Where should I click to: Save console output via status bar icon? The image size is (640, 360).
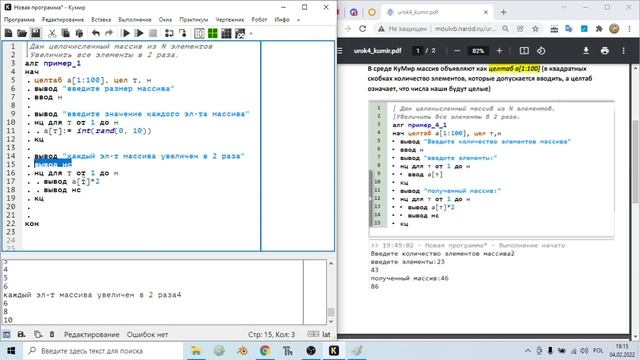[21, 334]
